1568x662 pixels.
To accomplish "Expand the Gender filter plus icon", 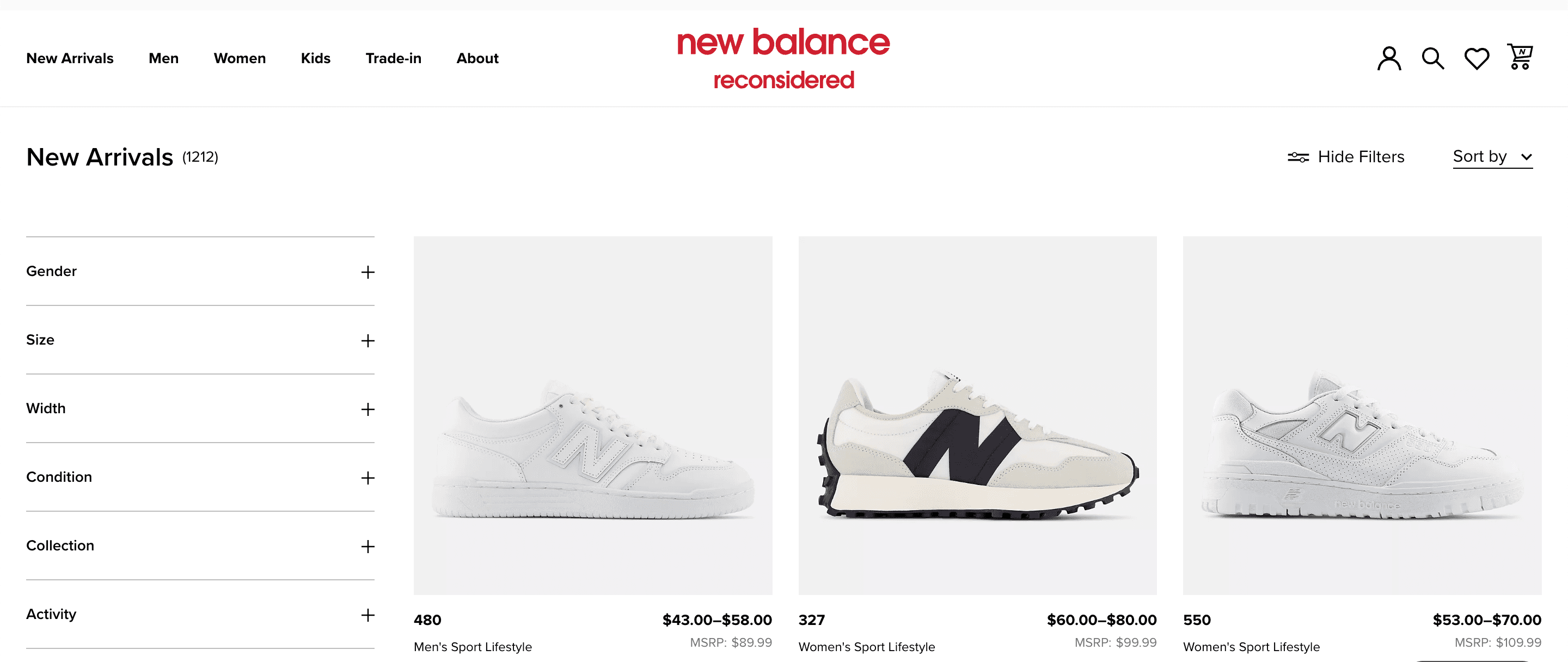I will point(367,272).
